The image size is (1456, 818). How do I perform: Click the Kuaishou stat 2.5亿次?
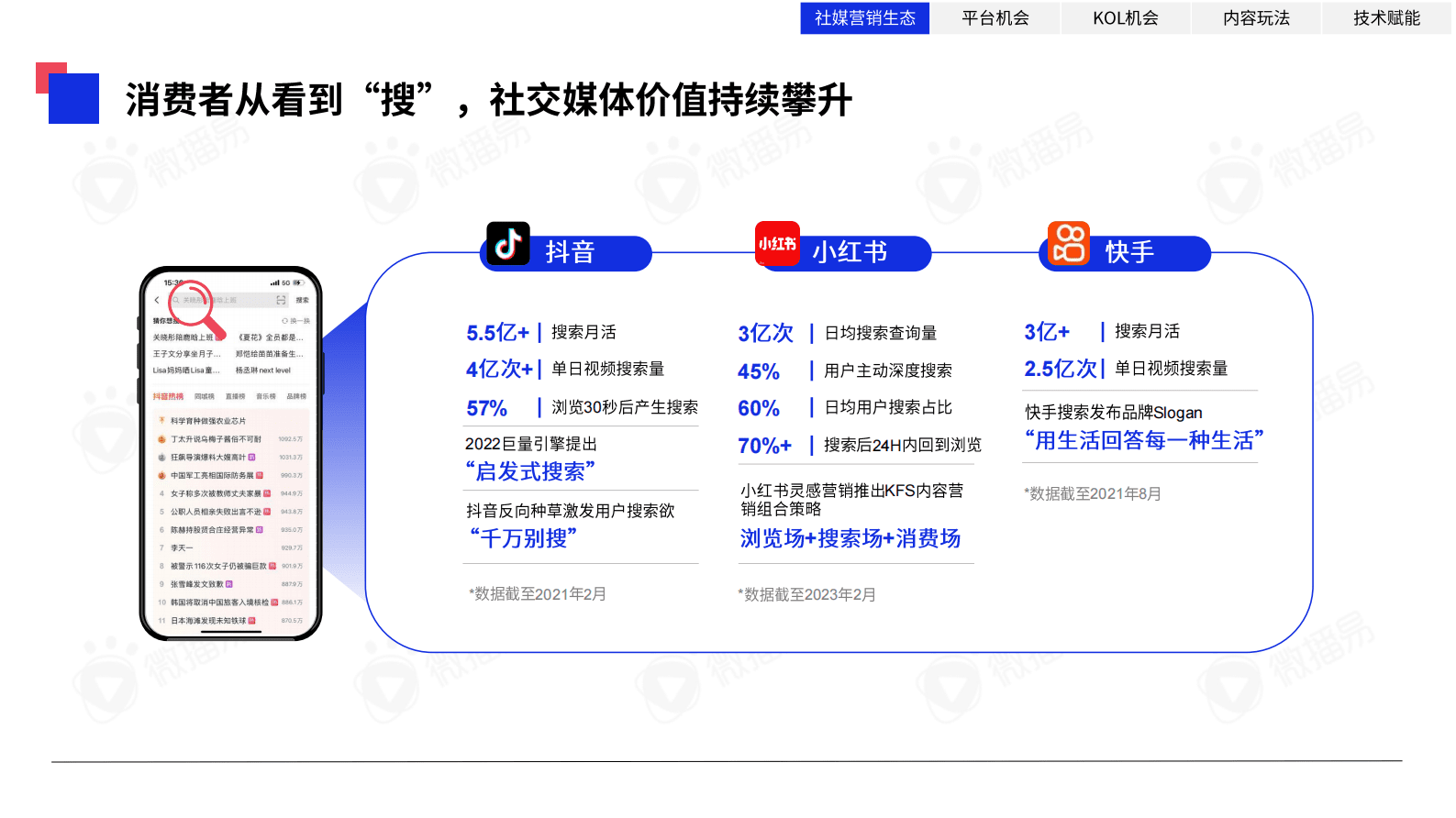point(1061,369)
